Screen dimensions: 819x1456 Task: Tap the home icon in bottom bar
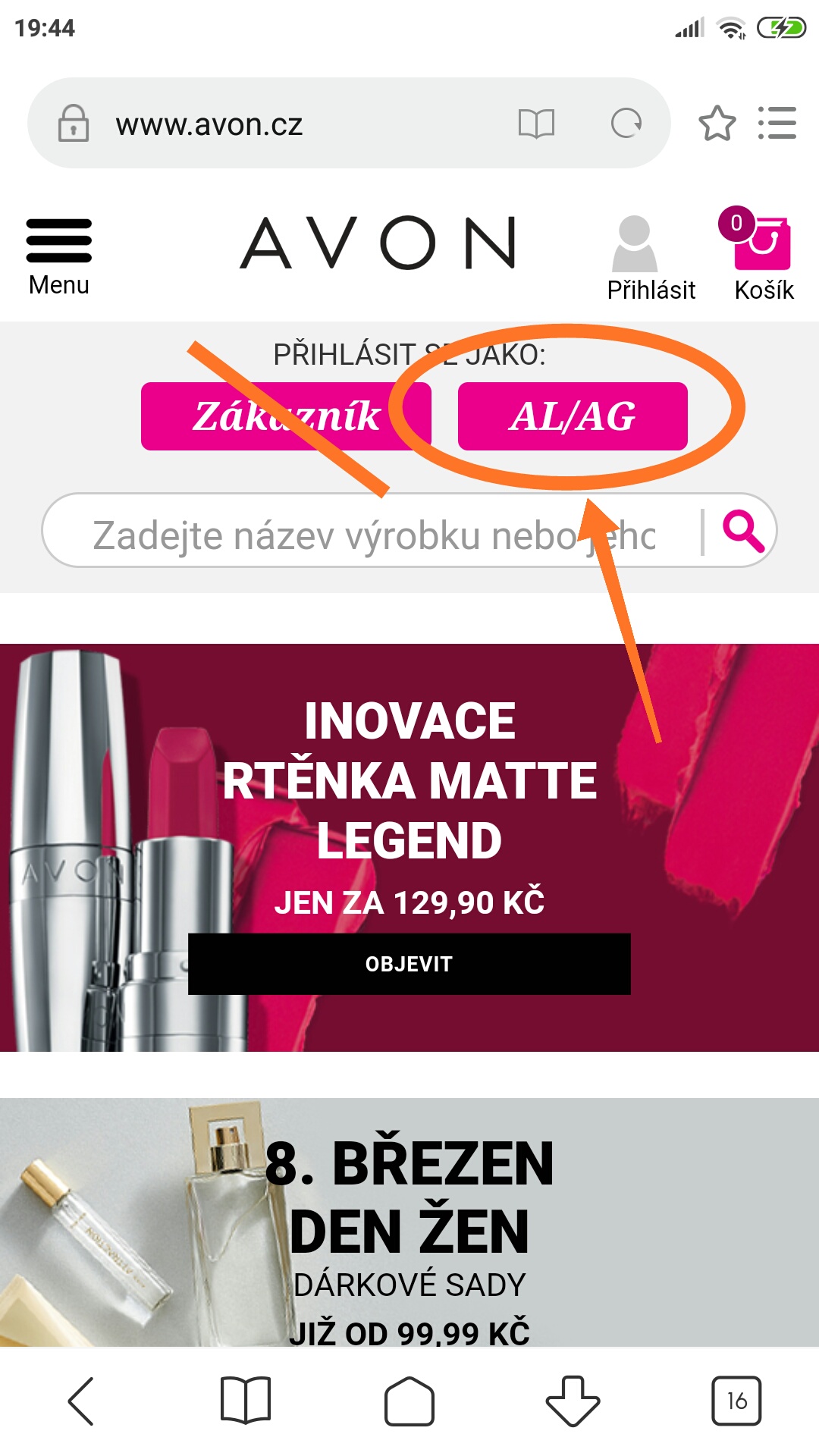pos(409,1401)
